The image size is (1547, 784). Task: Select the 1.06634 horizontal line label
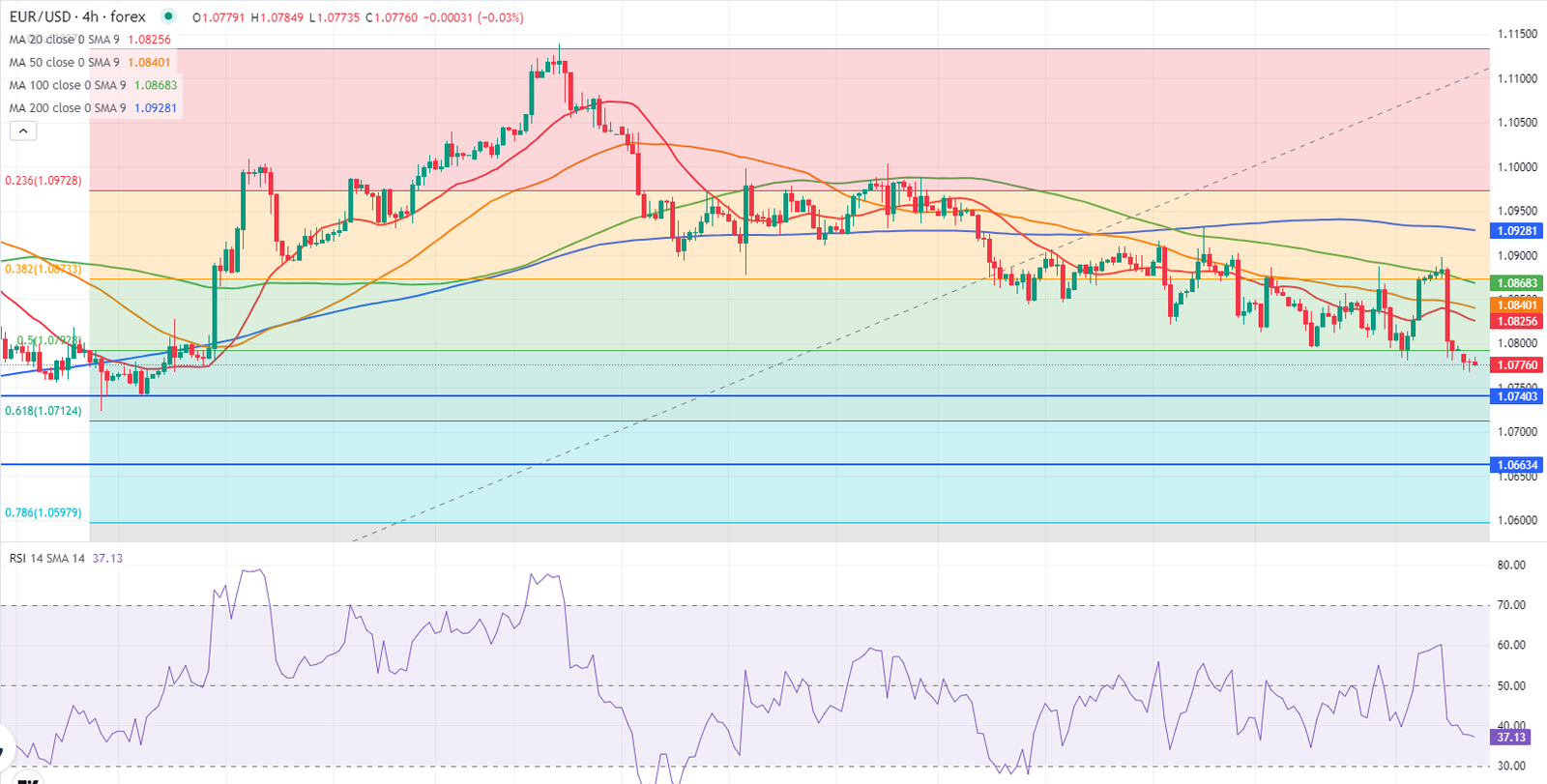(x=1516, y=465)
